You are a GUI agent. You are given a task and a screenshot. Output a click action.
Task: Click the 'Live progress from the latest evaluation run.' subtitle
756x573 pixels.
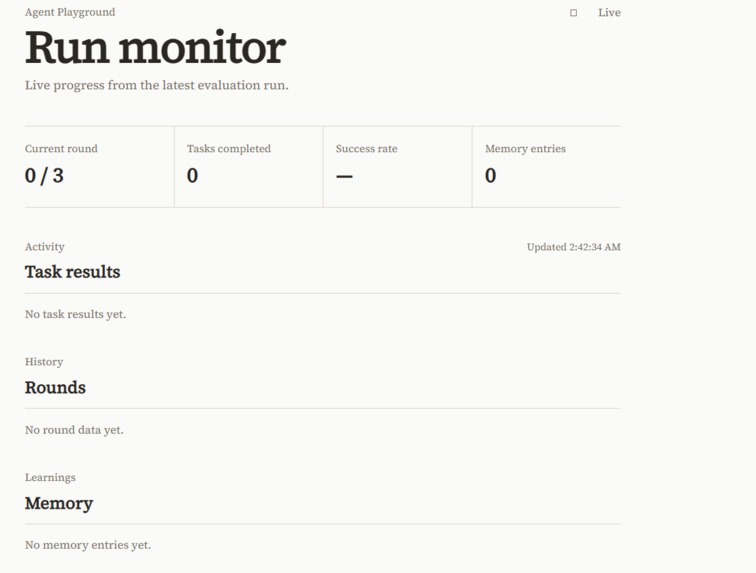click(x=157, y=85)
